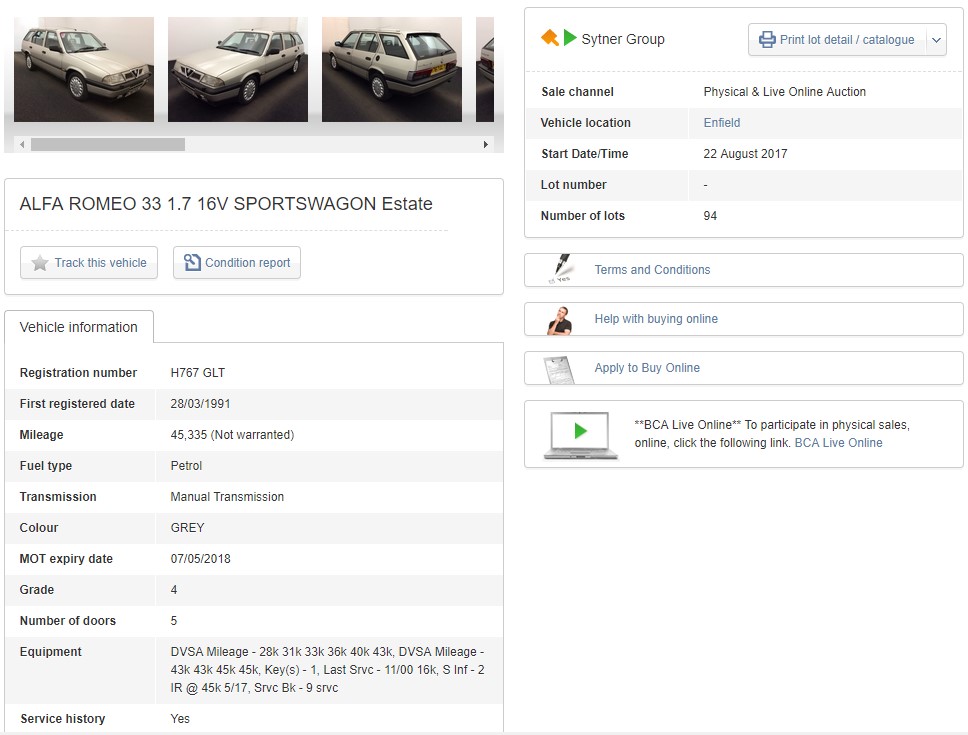This screenshot has height=735, width=968.
Task: Click the Start Date/Time label
Action: tap(585, 154)
